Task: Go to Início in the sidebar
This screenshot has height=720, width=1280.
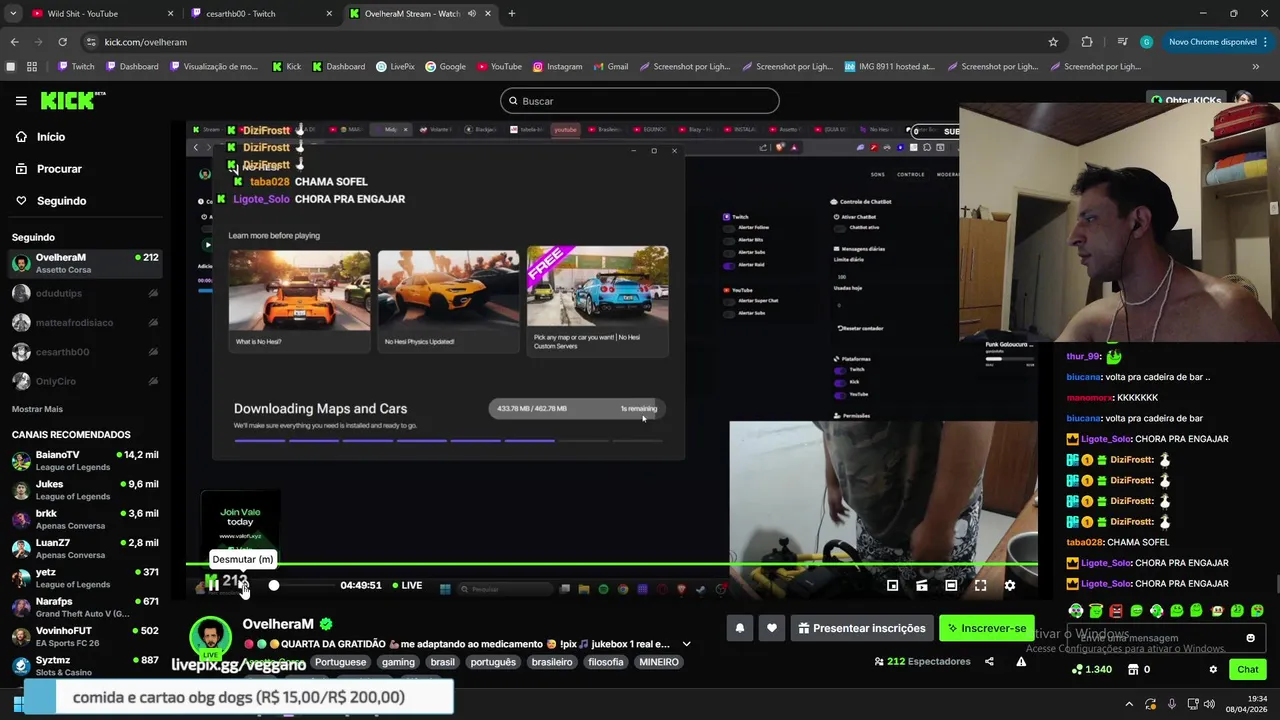Action: click(40, 137)
